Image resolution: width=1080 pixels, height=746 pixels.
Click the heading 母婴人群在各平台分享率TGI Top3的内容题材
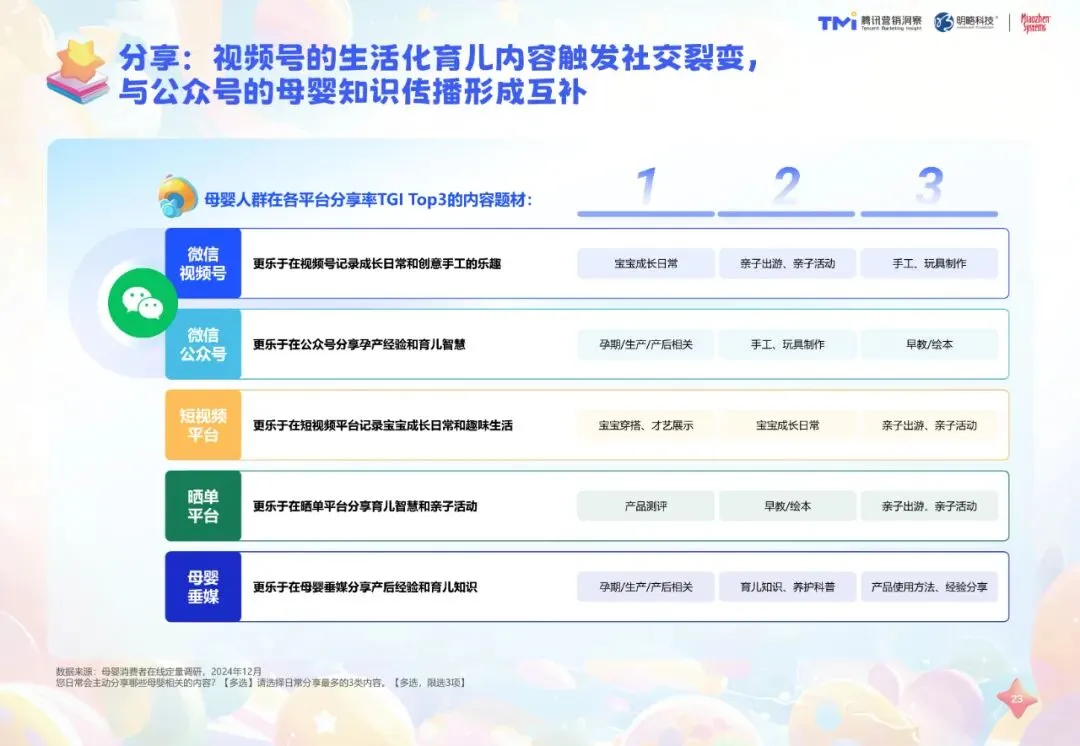tap(368, 200)
